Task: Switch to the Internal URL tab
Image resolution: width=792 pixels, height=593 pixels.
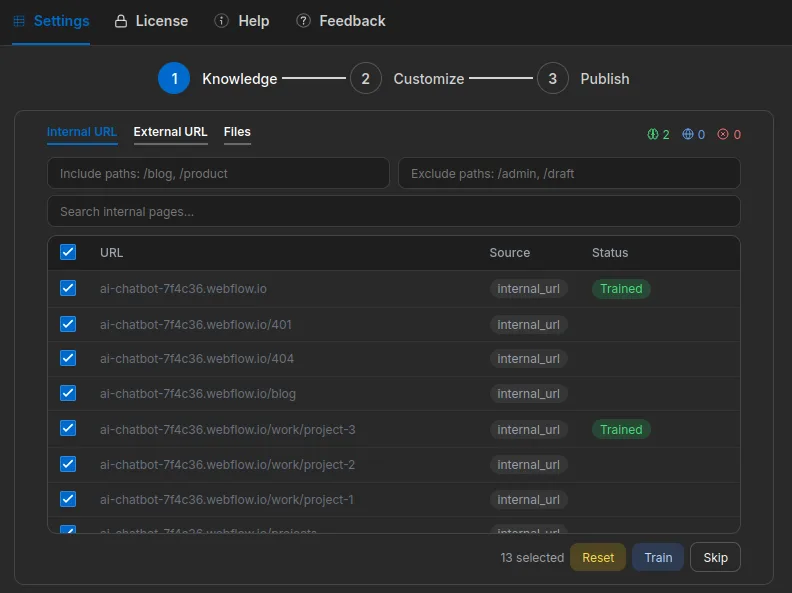Action: [82, 132]
